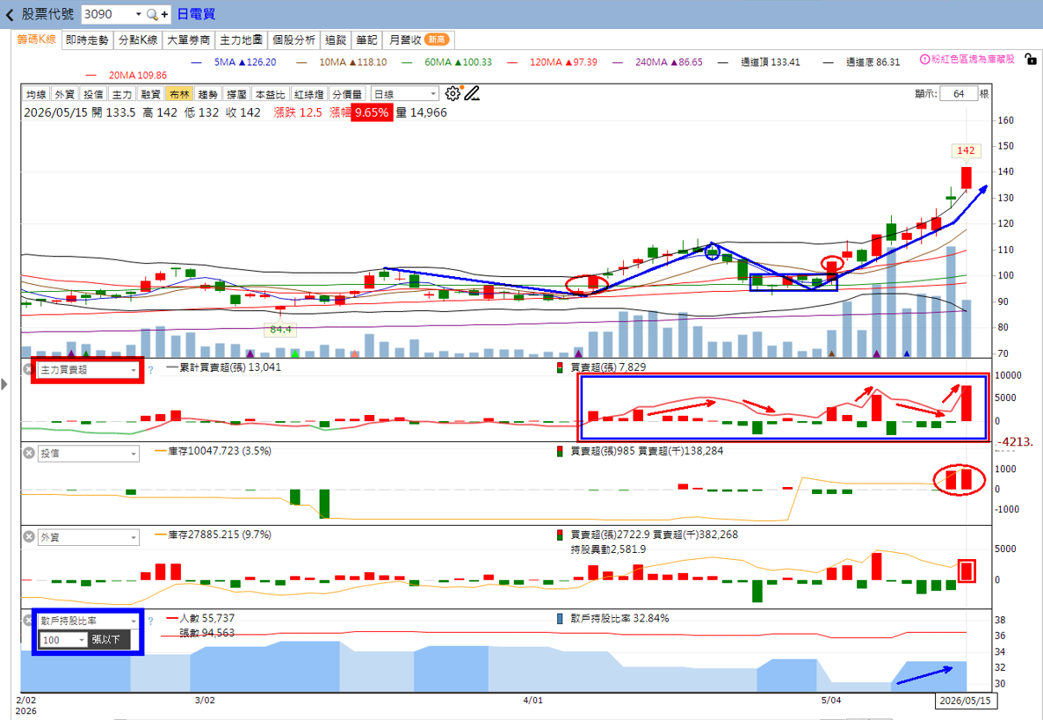Toggle 主力 overlay button
Image resolution: width=1043 pixels, height=720 pixels.
[x=122, y=94]
